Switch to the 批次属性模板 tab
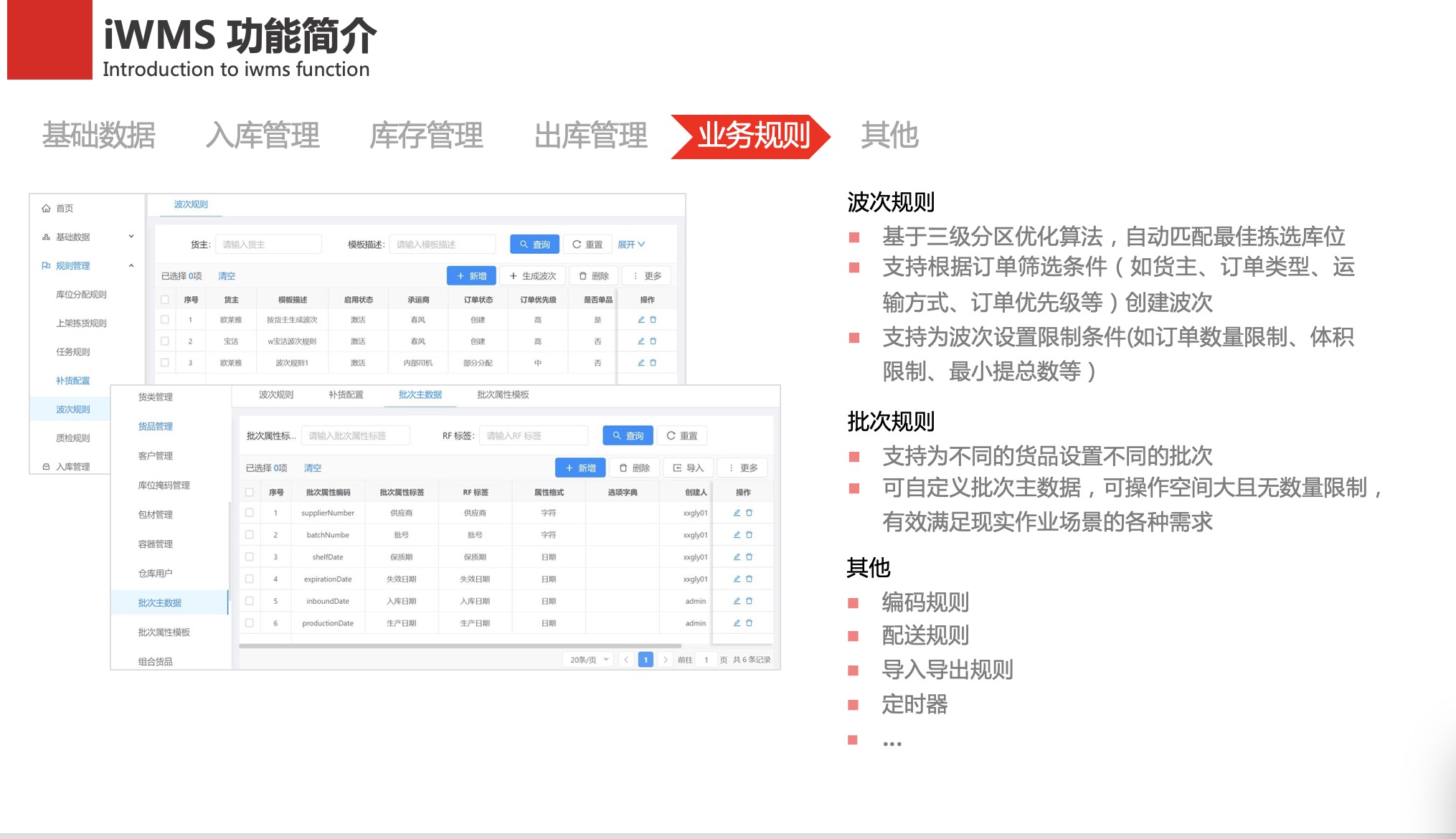 (503, 395)
